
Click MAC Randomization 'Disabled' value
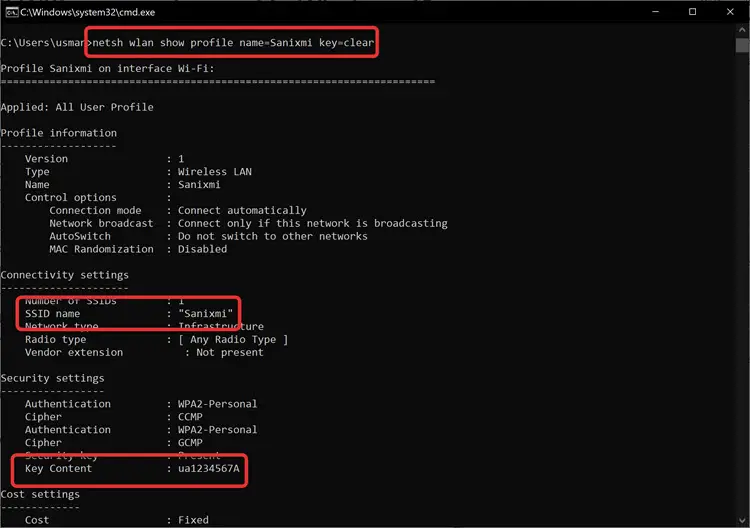tap(202, 249)
